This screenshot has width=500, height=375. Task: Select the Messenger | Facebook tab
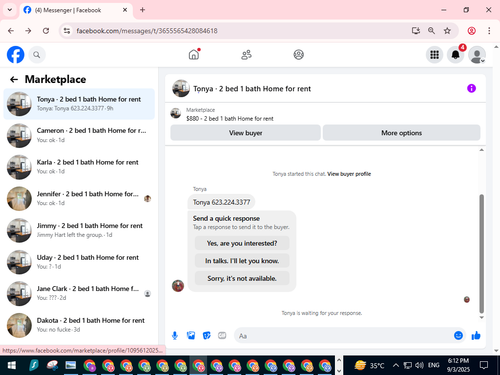(76, 10)
